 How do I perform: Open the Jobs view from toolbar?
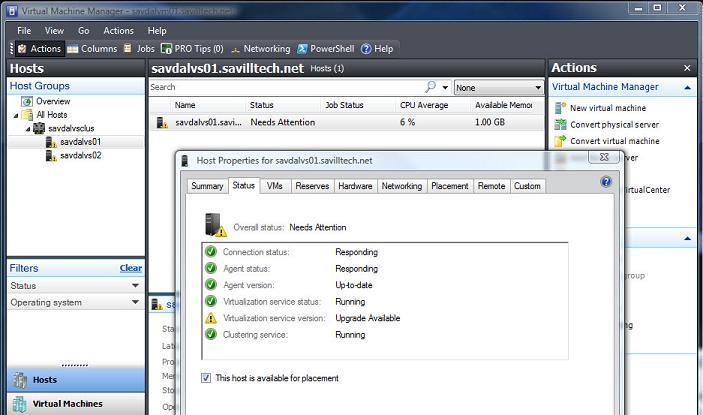[x=139, y=49]
